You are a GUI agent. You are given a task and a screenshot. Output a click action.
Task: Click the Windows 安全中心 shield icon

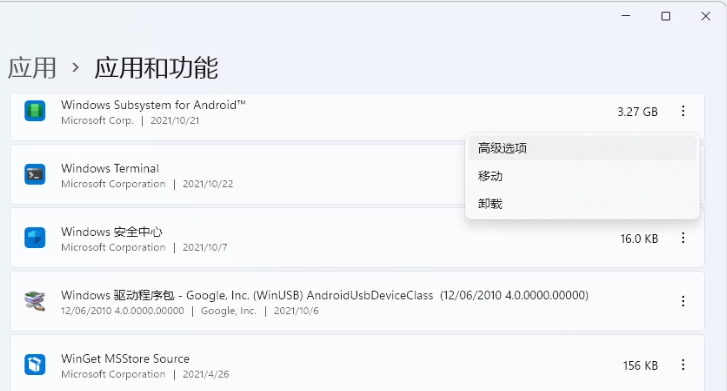tap(35, 238)
